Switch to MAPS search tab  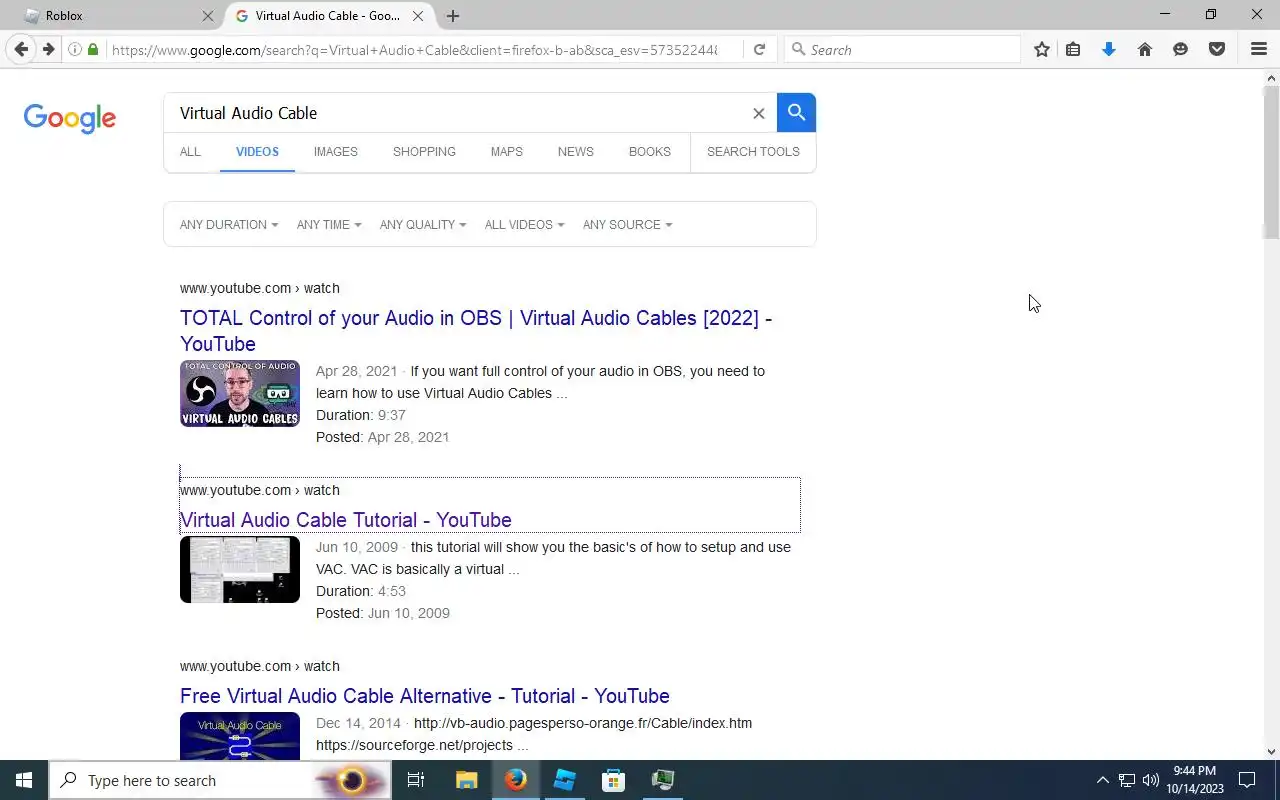(x=506, y=152)
